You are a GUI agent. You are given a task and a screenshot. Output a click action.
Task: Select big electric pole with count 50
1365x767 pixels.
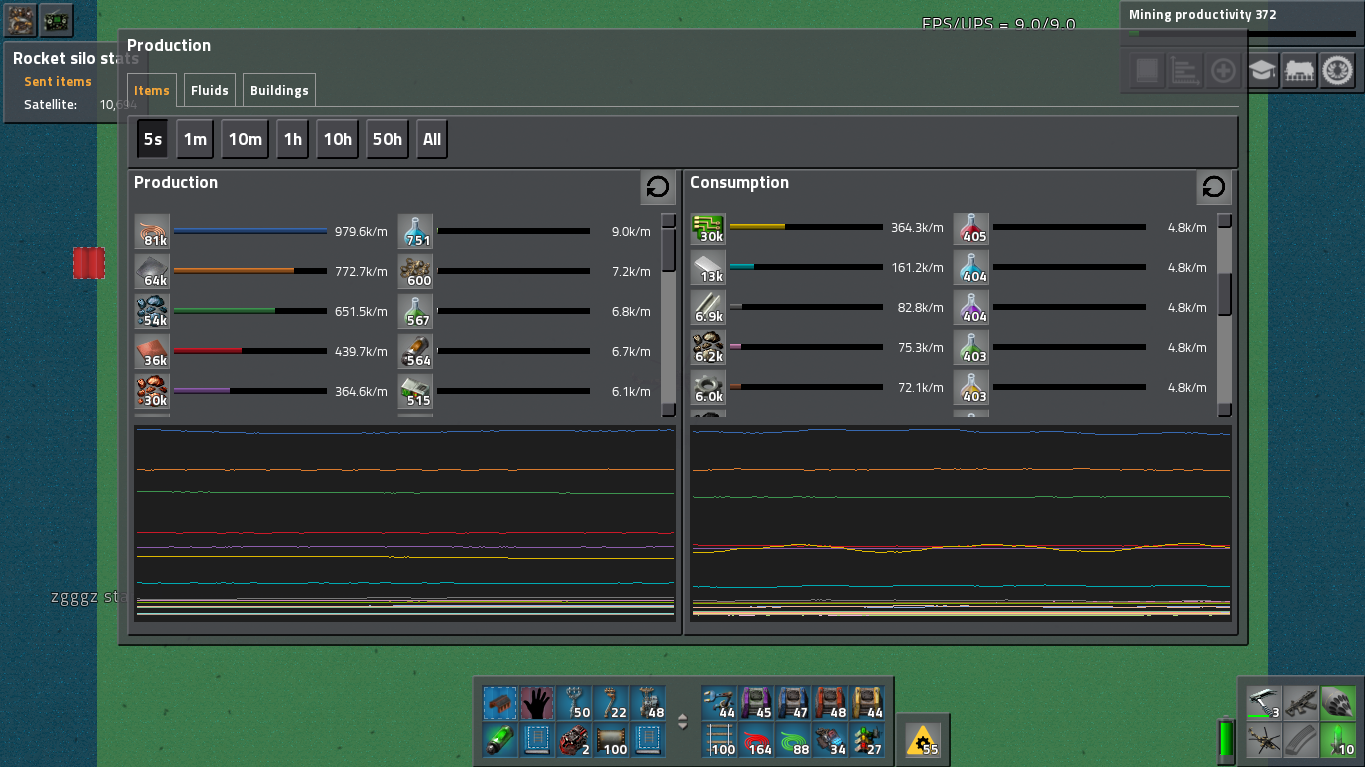(x=575, y=702)
